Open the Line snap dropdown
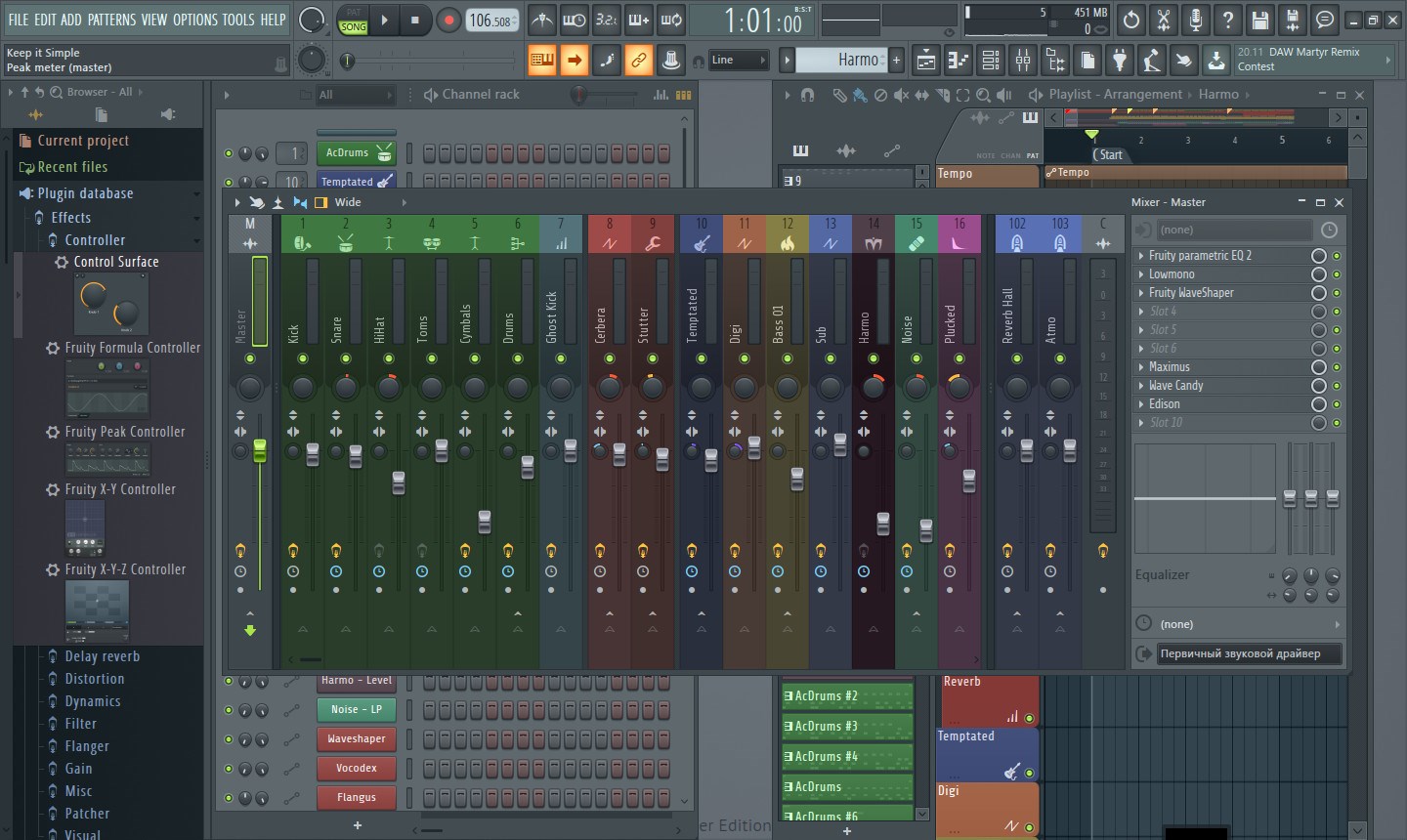Viewport: 1407px width, 840px height. (739, 61)
